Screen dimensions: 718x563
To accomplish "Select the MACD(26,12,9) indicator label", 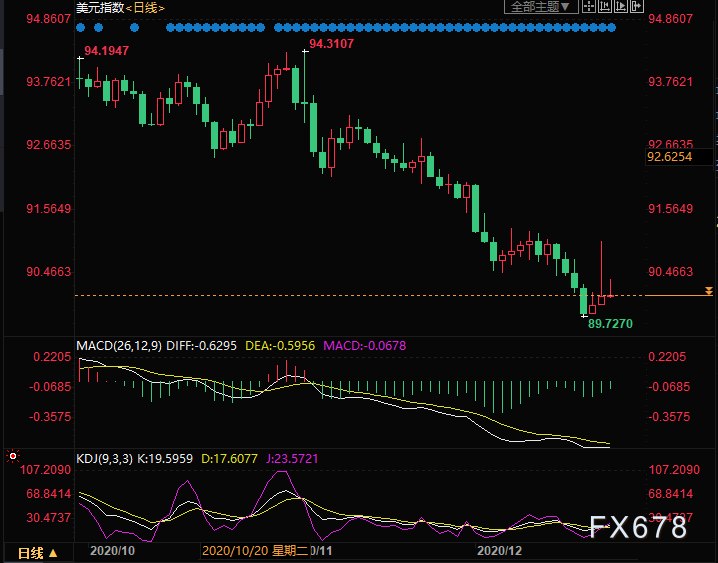I will (x=122, y=346).
